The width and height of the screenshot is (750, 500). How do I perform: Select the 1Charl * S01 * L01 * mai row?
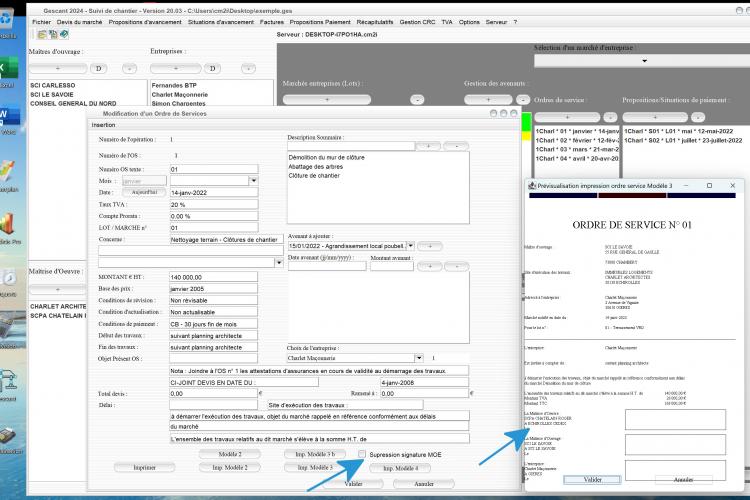(678, 131)
